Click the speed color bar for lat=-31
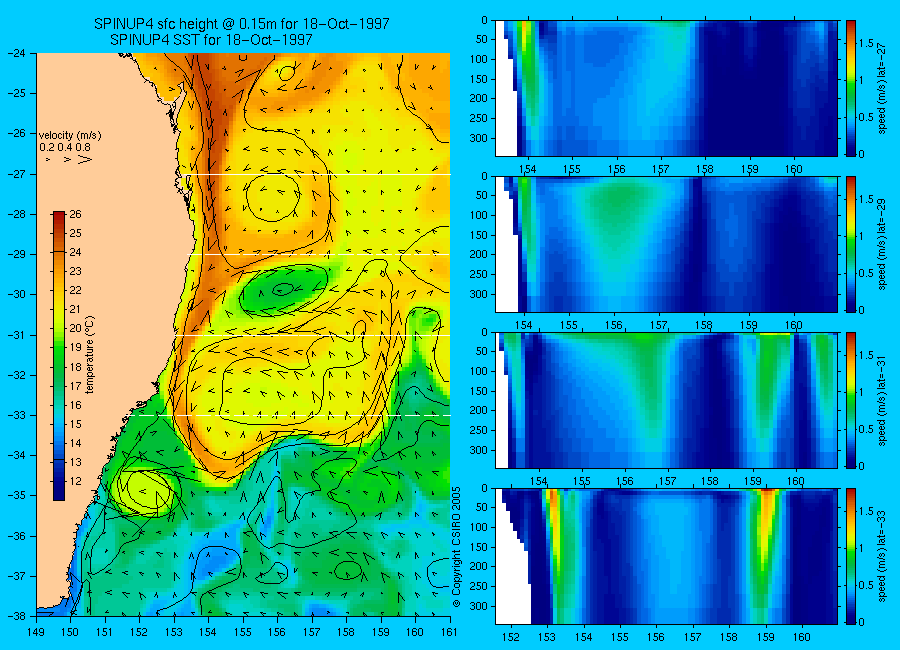The width and height of the screenshot is (900, 650). (x=851, y=400)
